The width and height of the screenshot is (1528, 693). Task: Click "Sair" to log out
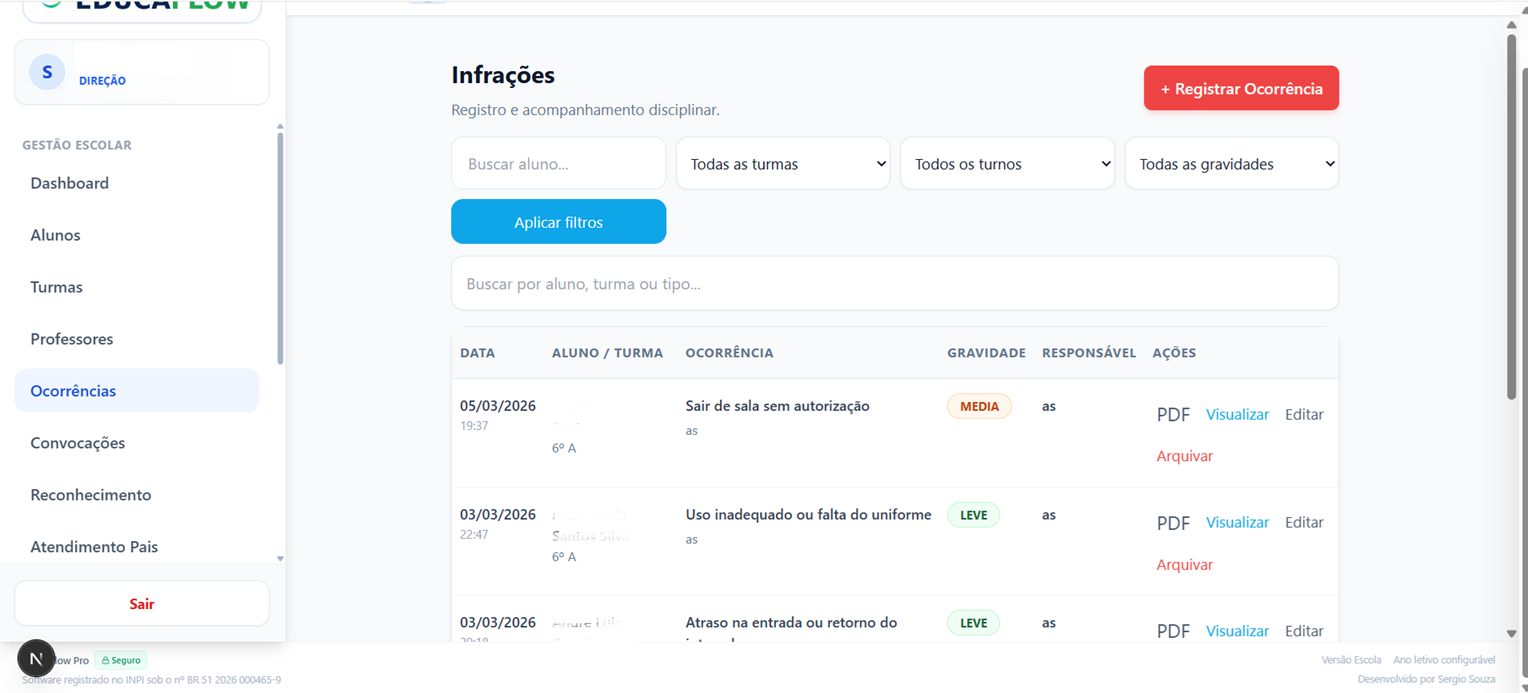point(141,604)
